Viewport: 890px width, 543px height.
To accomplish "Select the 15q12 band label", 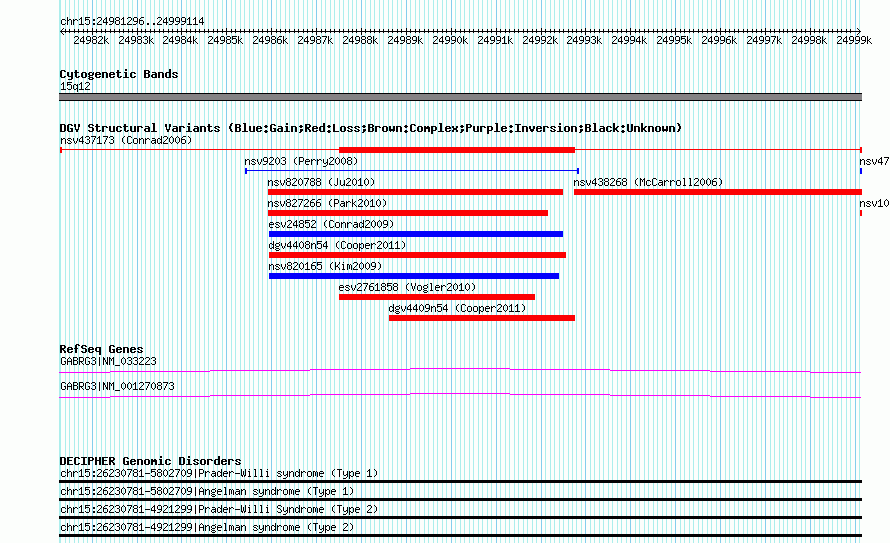I will tap(75, 86).
